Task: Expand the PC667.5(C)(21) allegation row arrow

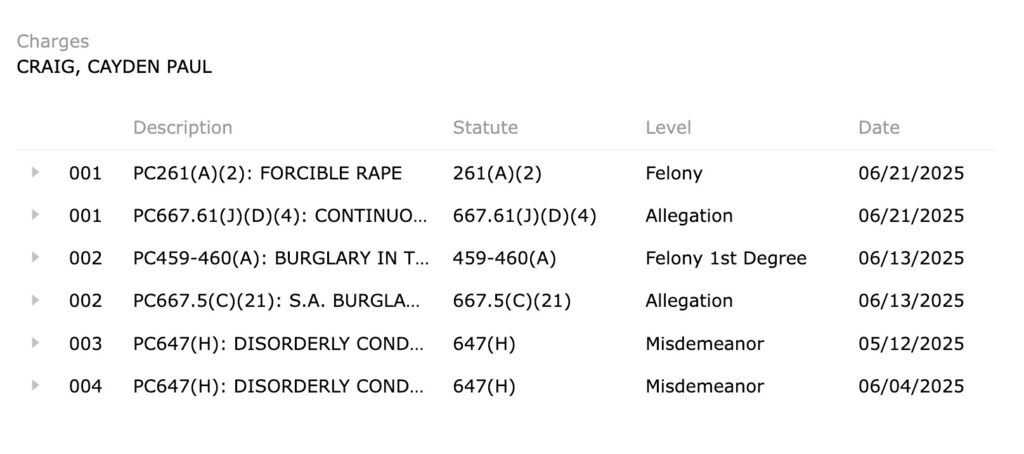Action: [36, 300]
